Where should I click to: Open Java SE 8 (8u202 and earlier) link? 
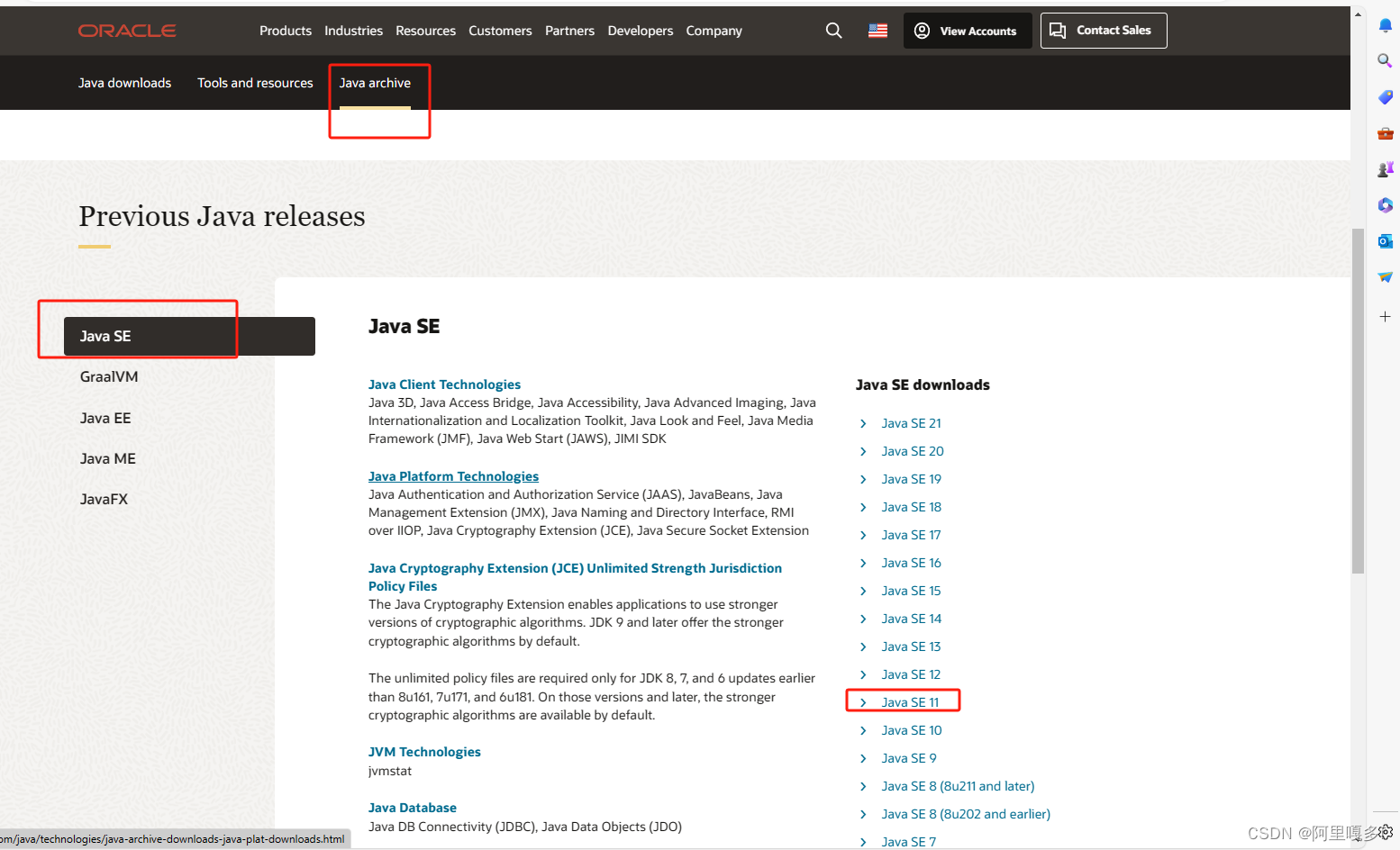tap(966, 814)
